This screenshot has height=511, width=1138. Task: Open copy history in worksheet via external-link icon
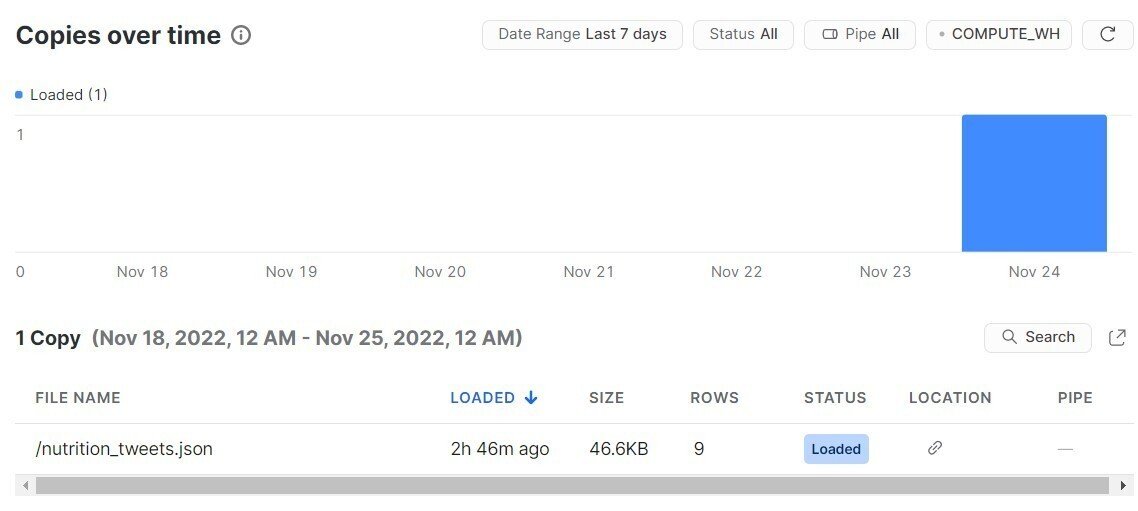pos(1117,338)
